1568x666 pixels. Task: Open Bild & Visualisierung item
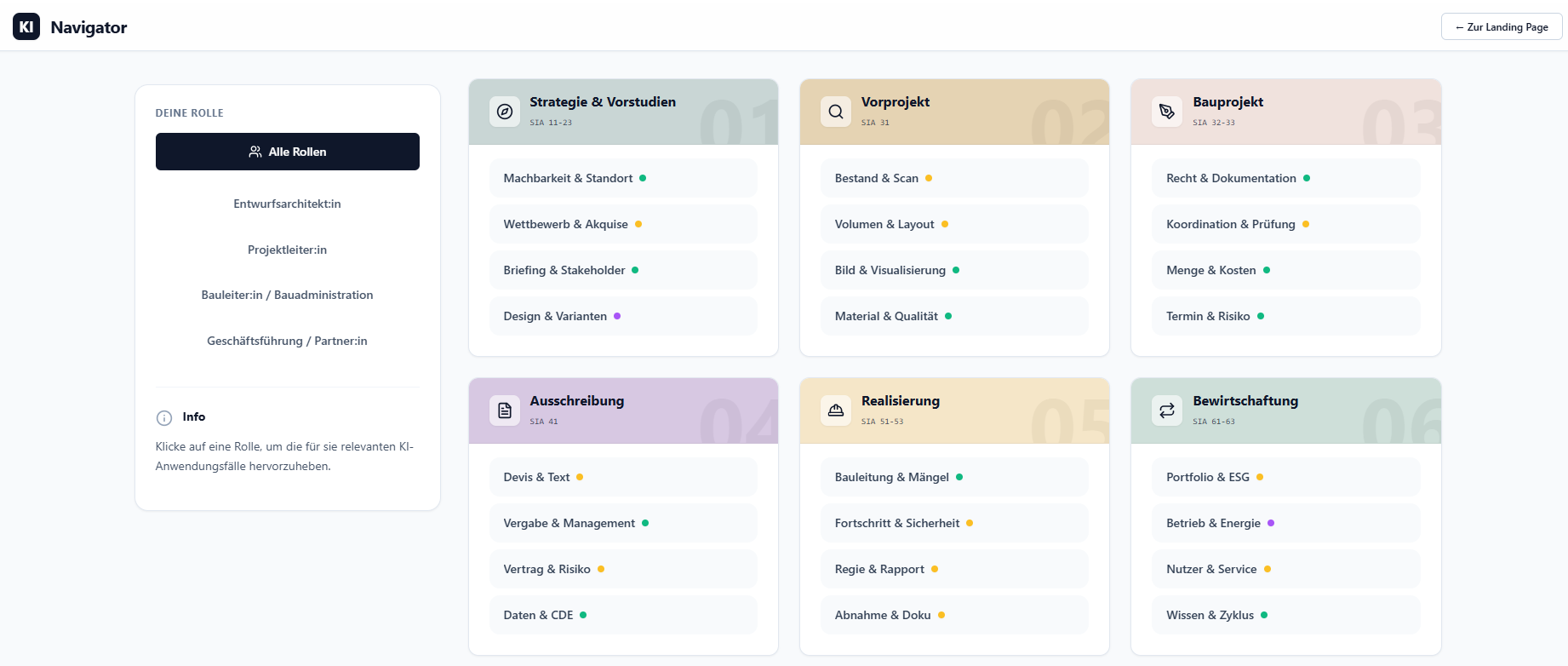[x=954, y=270]
